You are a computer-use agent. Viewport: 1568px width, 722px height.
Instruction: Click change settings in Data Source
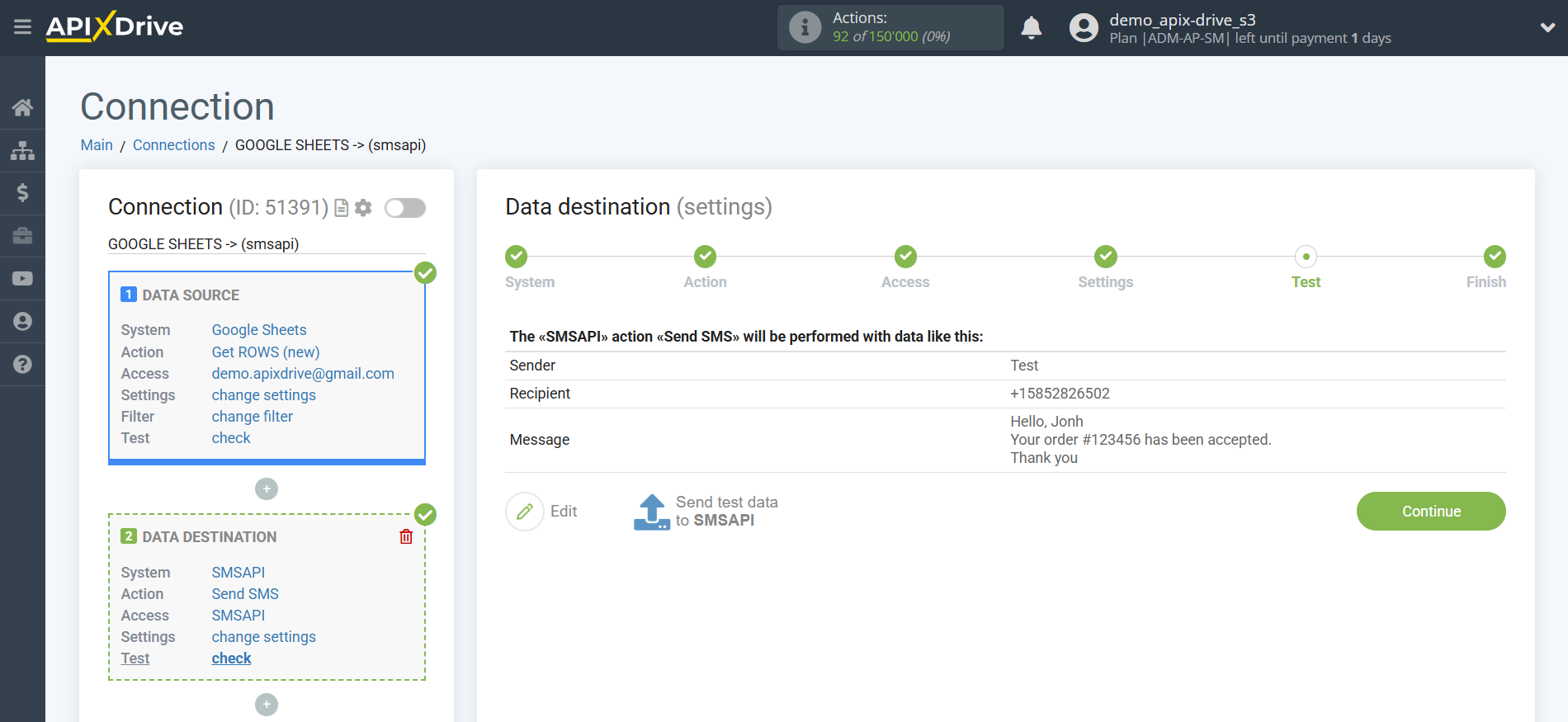pos(264,395)
